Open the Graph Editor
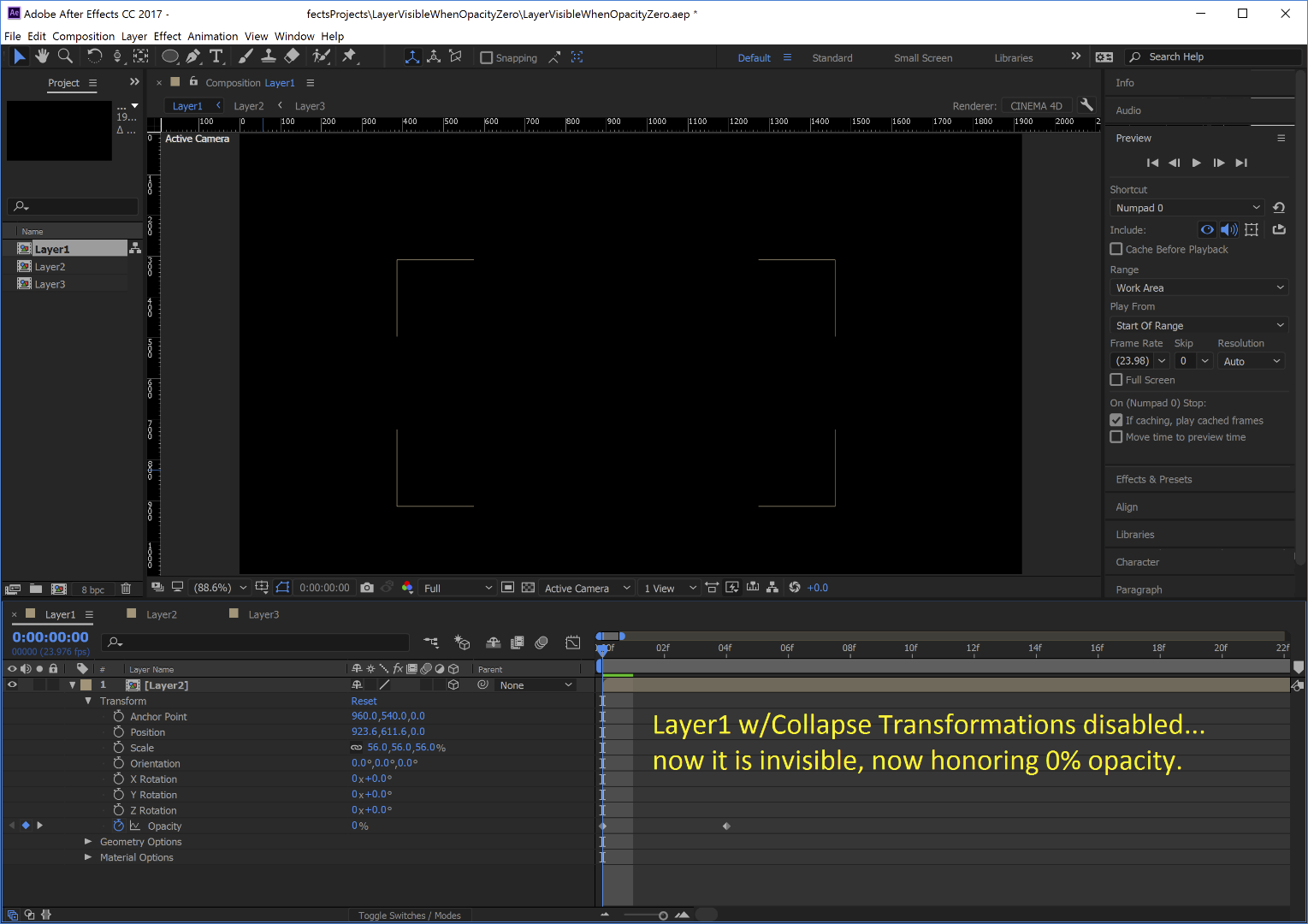The width and height of the screenshot is (1308, 924). (572, 642)
